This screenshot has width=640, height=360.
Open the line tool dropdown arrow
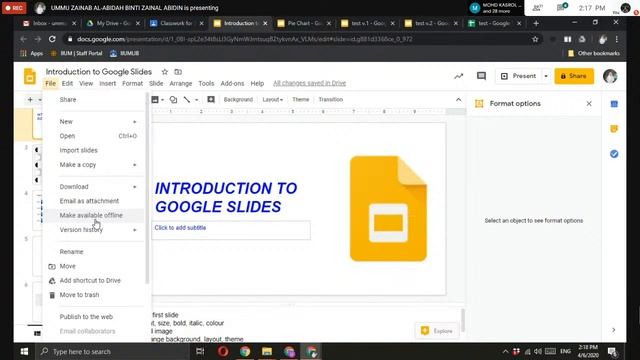(x=197, y=100)
